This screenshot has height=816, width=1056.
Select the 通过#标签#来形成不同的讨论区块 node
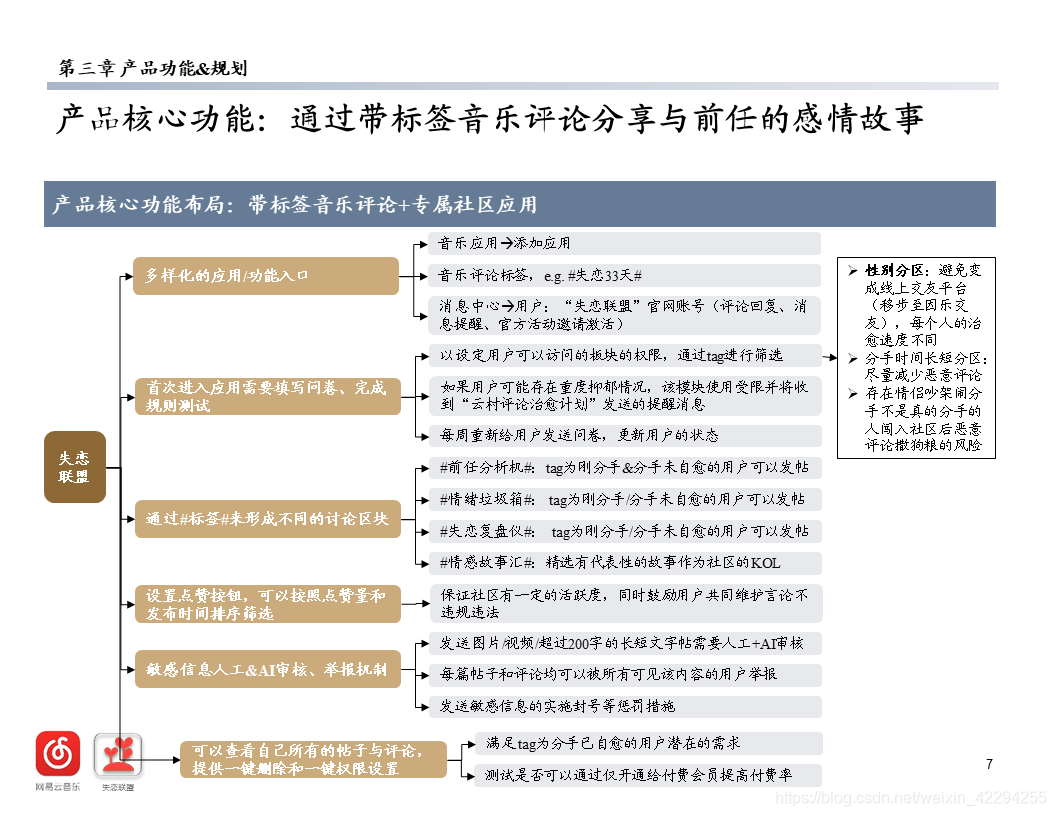pos(268,518)
